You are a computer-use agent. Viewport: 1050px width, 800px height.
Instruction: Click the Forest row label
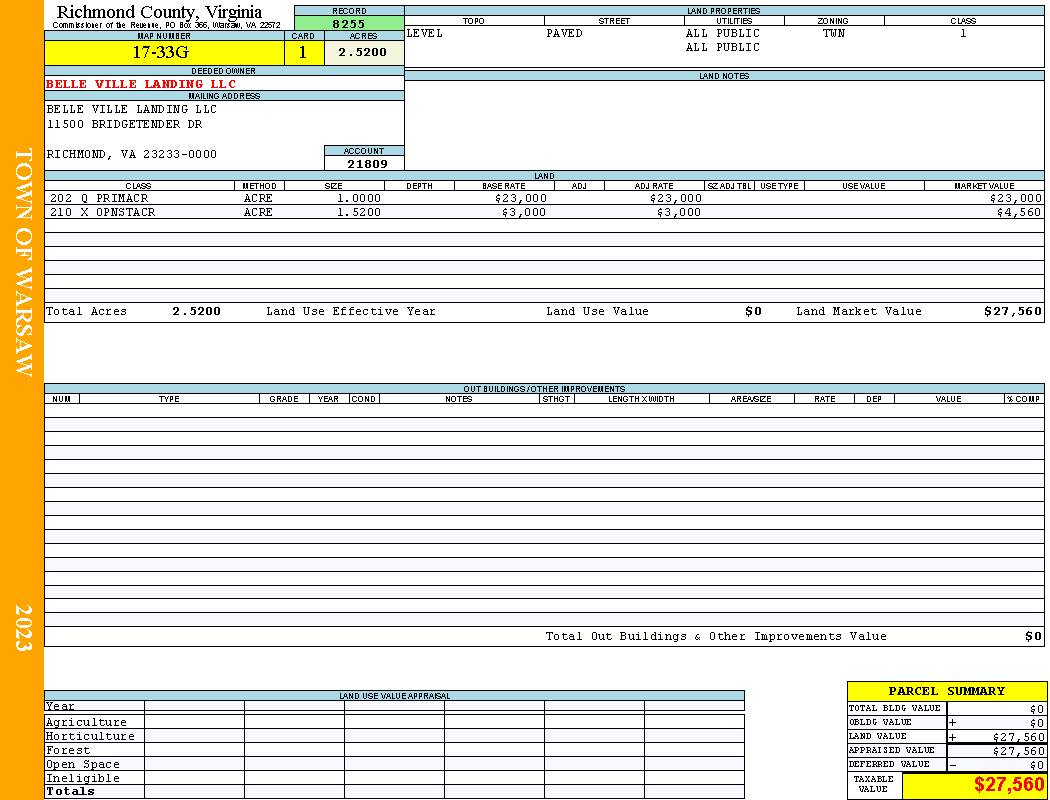68,750
